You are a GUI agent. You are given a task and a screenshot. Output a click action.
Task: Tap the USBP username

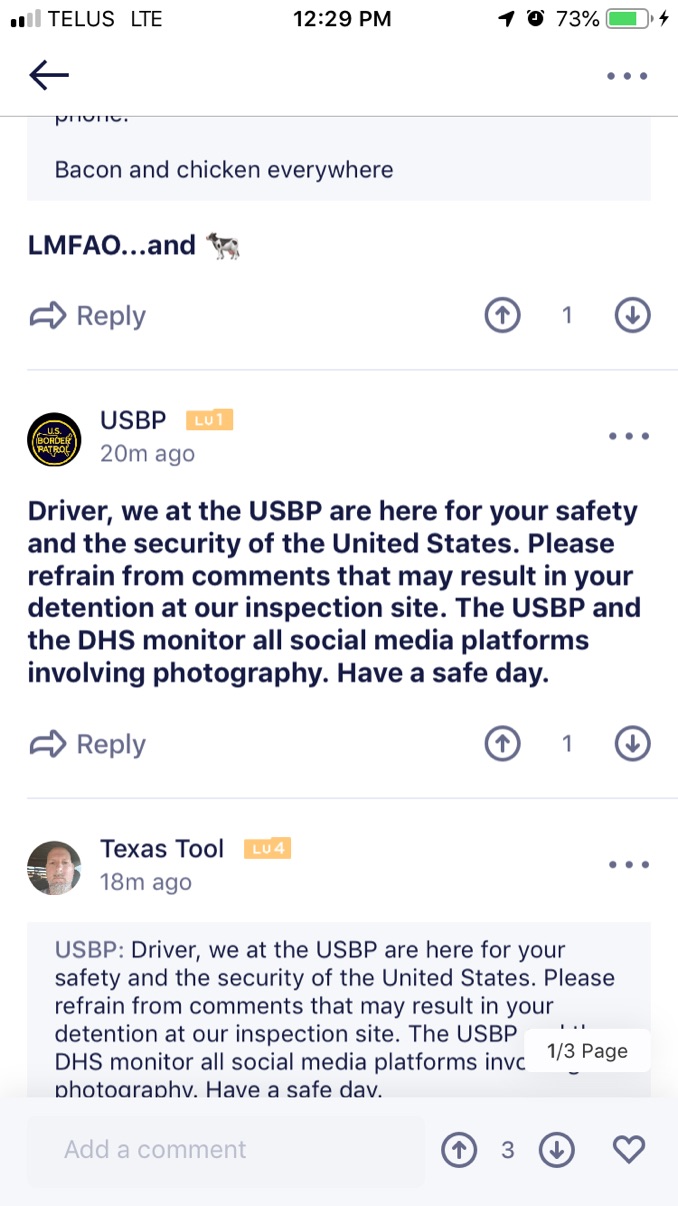133,420
